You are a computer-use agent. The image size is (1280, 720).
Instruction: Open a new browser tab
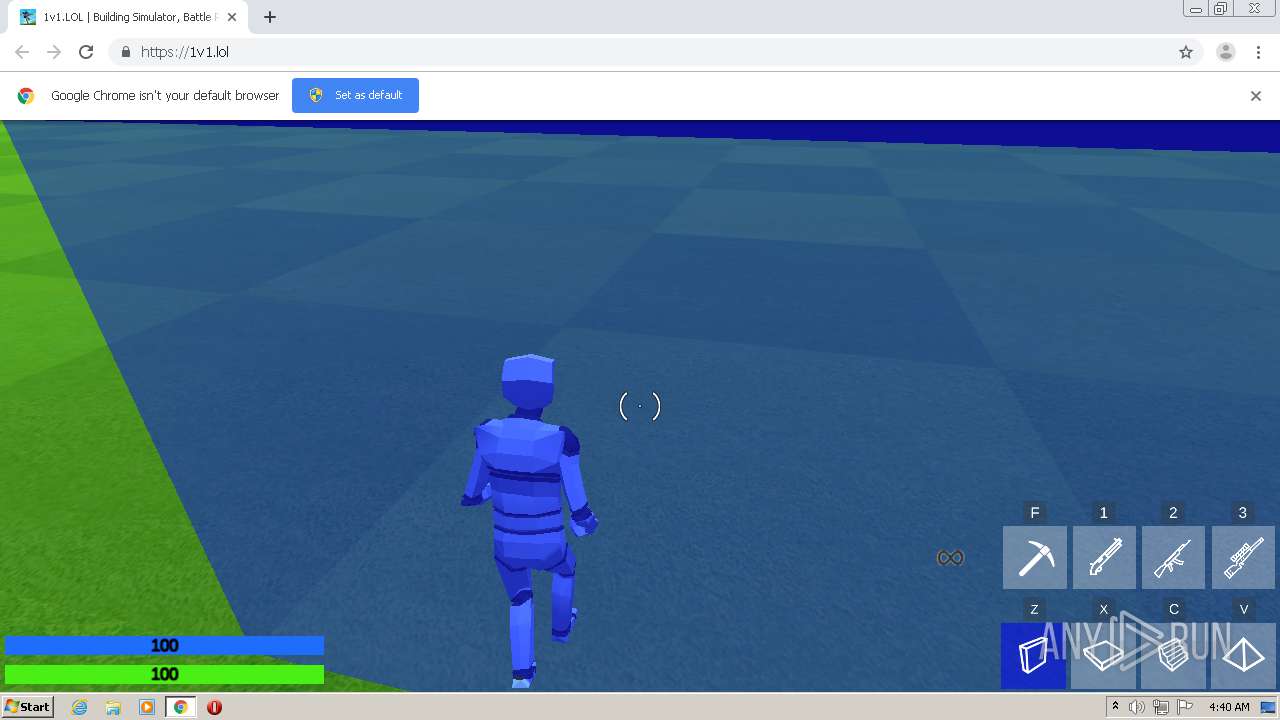point(270,17)
